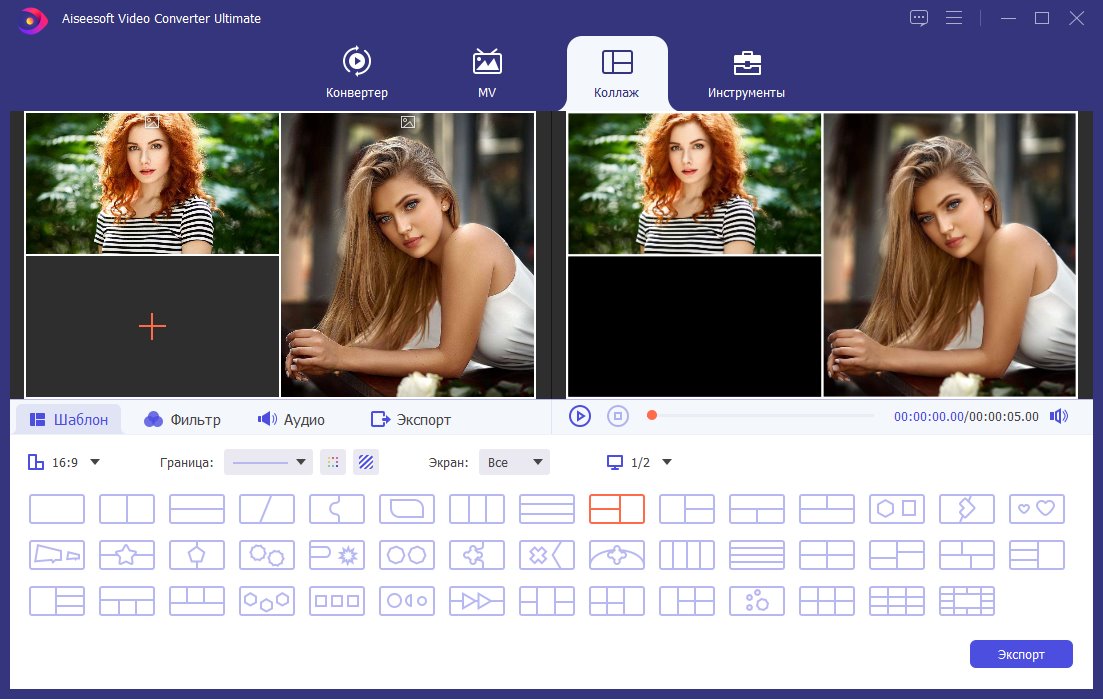The width and height of the screenshot is (1103, 699).
Task: Select the heart shapes collage template
Action: point(1036,509)
